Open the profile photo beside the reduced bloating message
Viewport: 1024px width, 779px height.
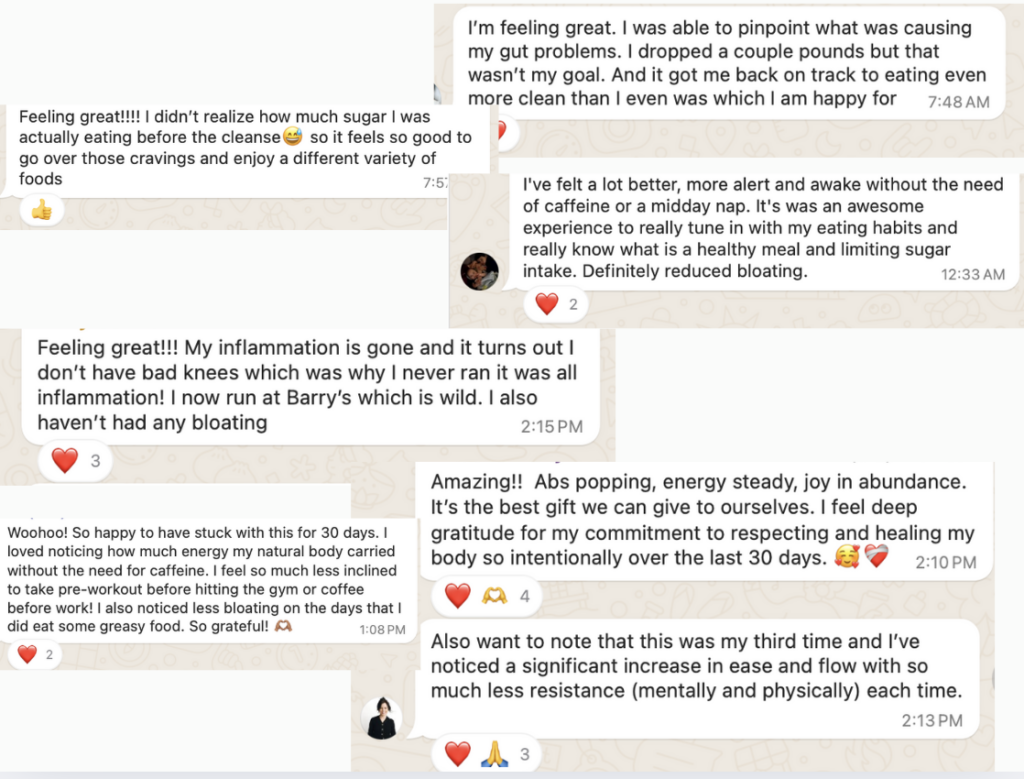tap(479, 271)
